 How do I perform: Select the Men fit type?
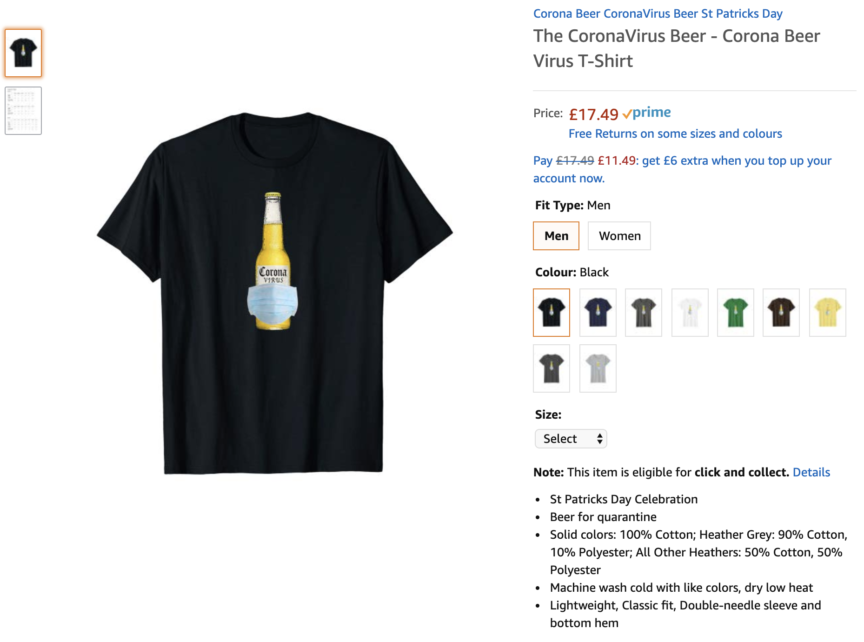pos(556,236)
